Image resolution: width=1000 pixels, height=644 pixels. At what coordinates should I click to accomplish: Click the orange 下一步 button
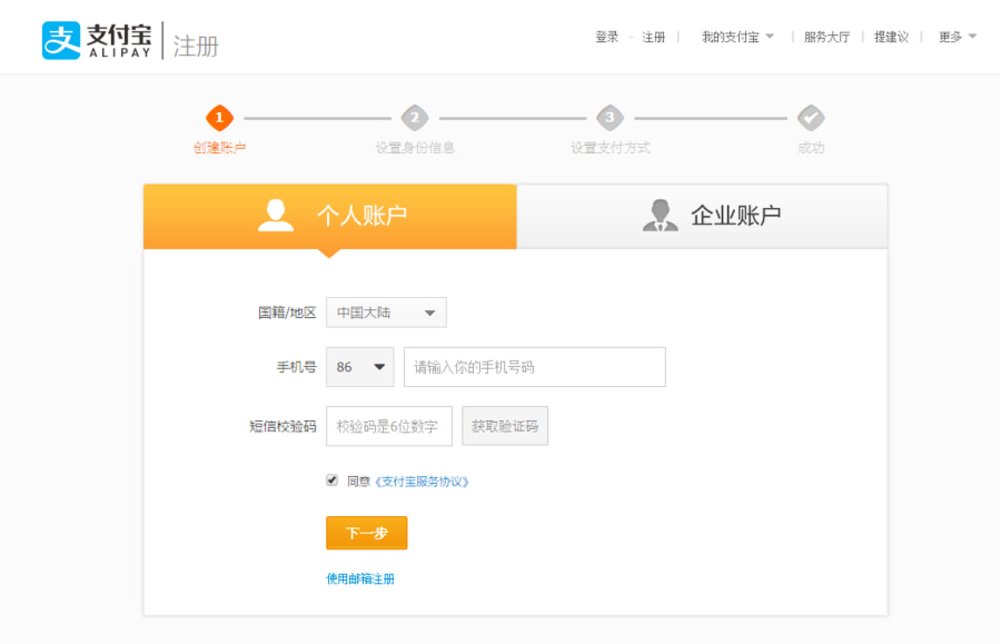366,533
